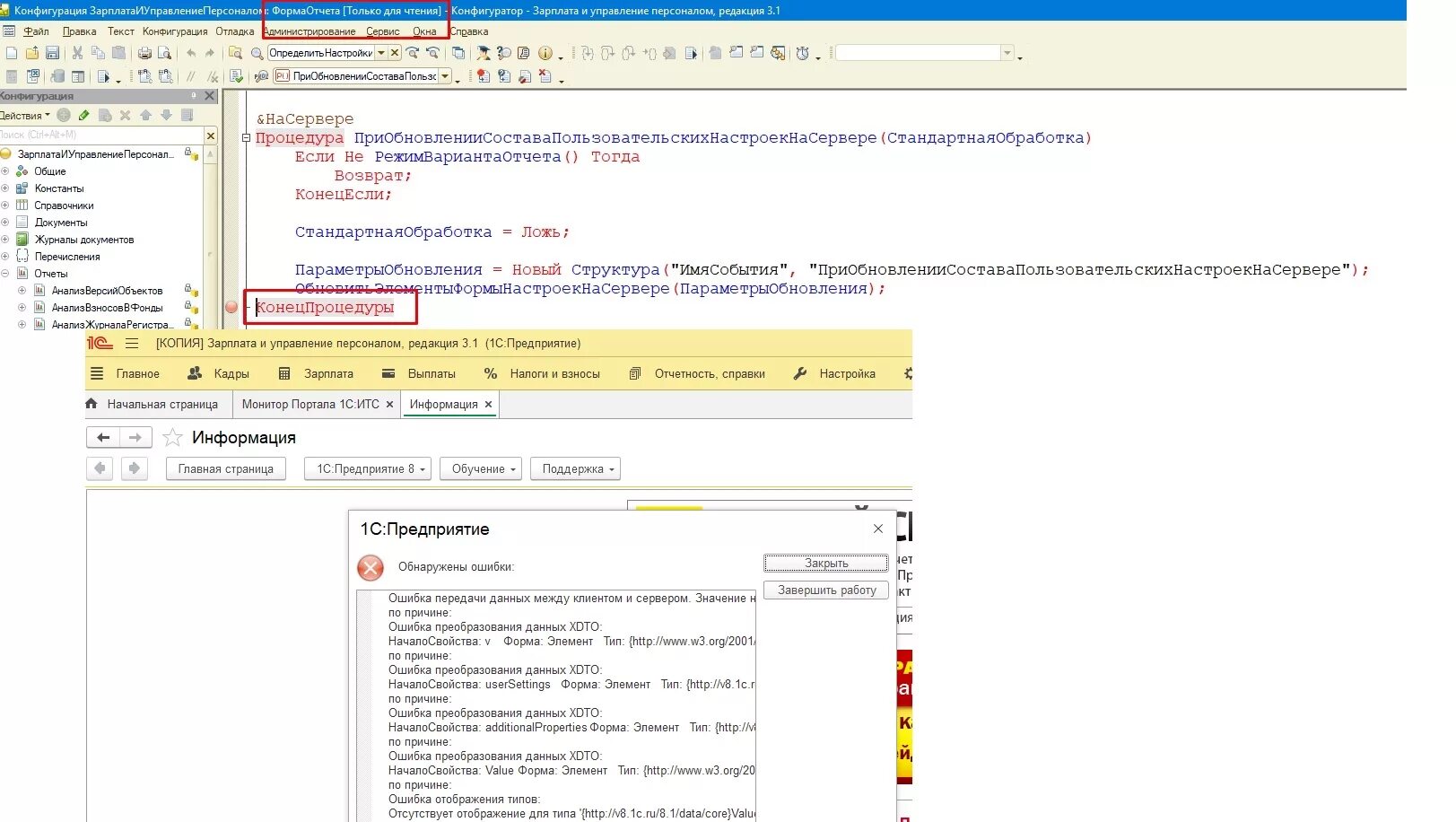Open Print preview icon

[164, 53]
